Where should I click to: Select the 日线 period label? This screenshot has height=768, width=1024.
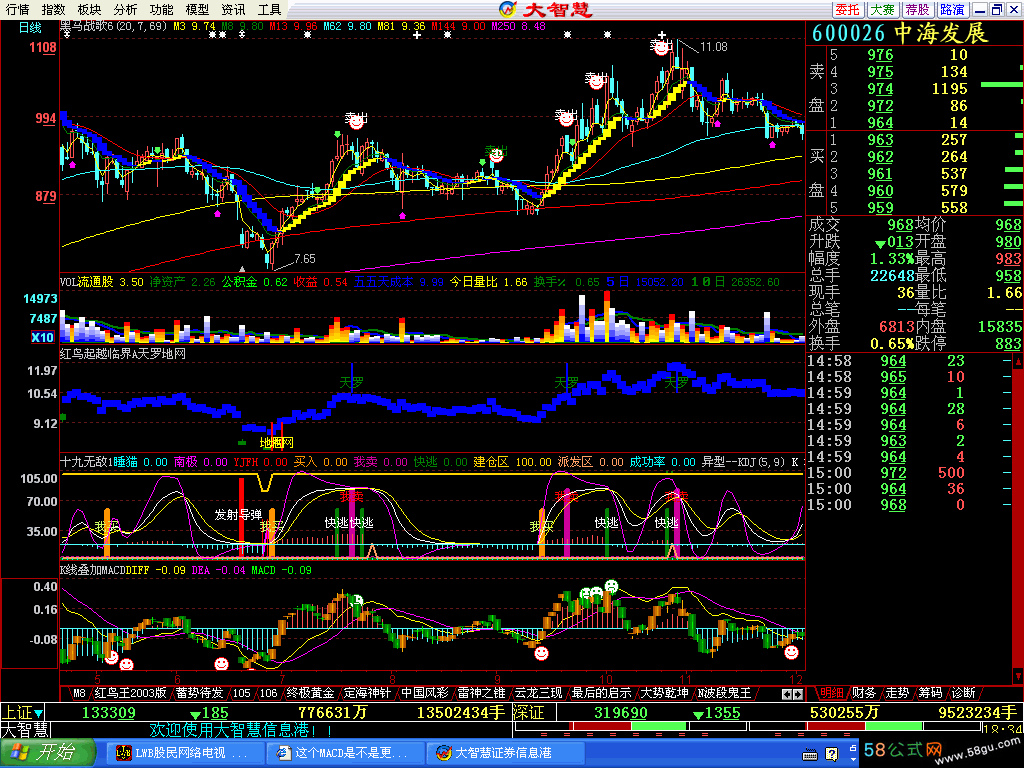30,27
